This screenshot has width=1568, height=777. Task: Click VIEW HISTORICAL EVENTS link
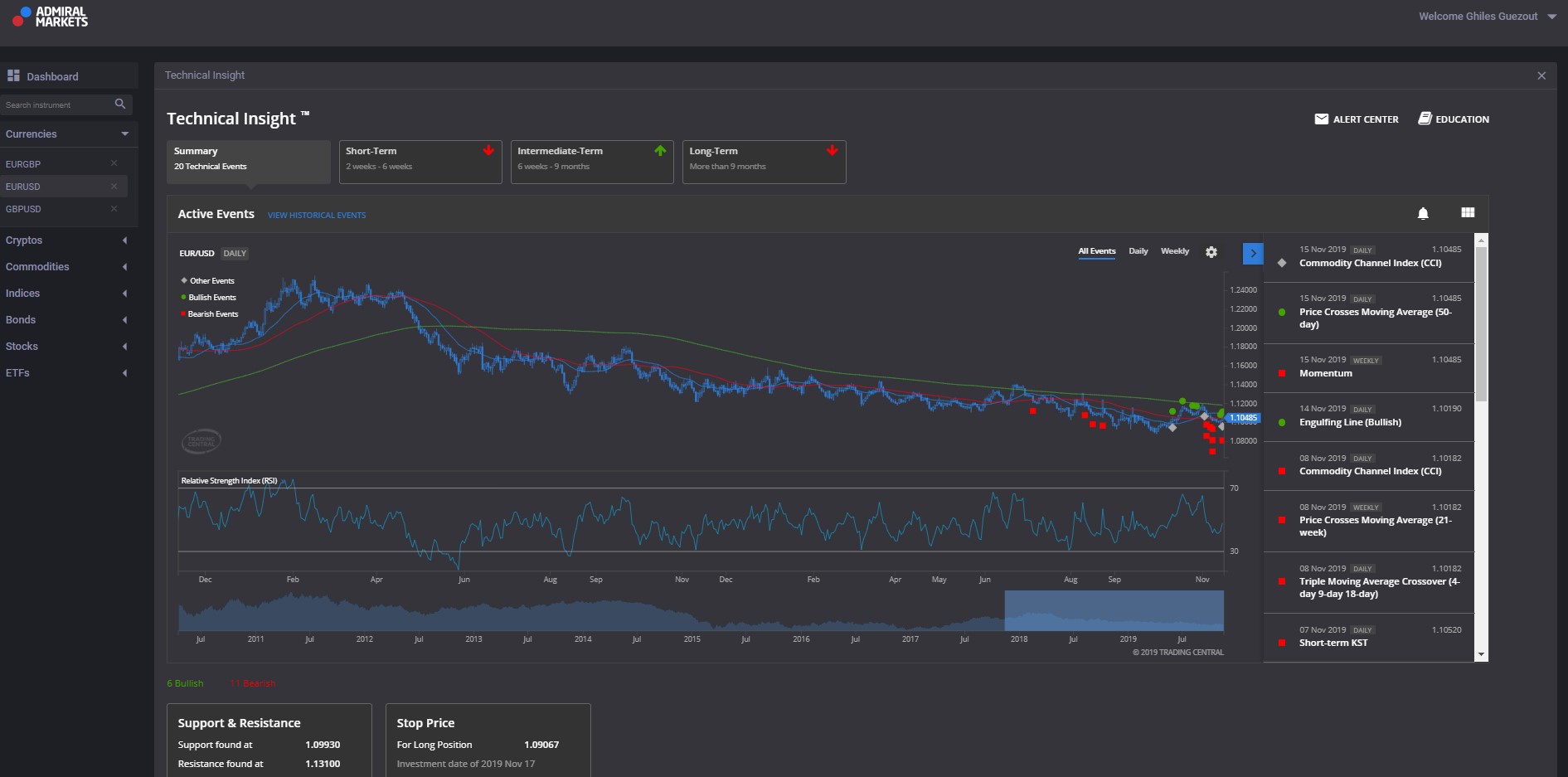tap(317, 215)
